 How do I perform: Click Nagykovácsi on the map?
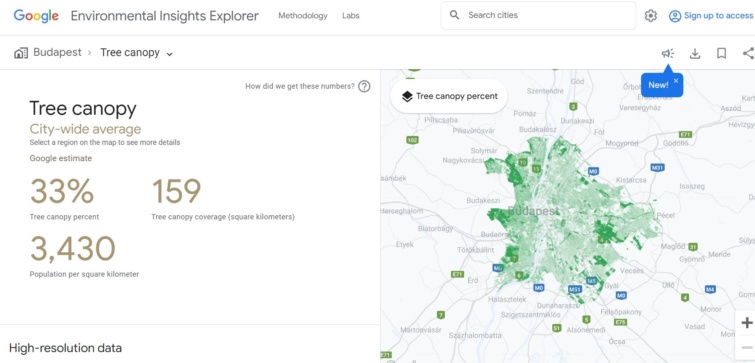coord(463,160)
